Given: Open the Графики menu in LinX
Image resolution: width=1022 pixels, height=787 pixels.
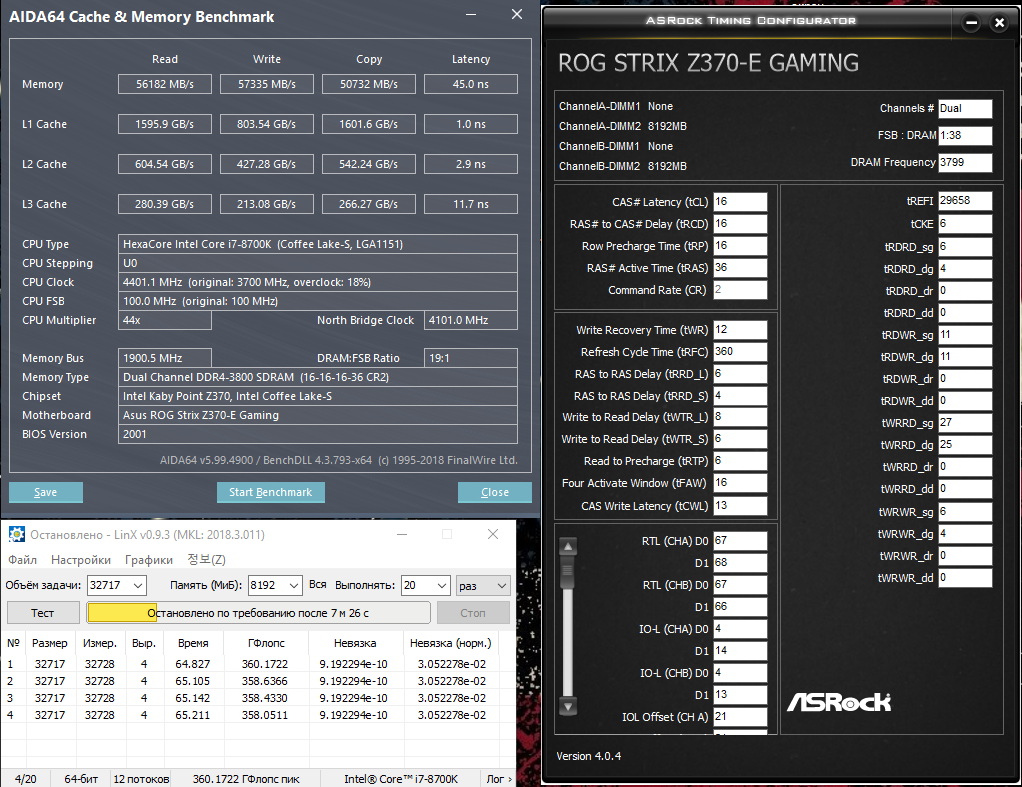Looking at the screenshot, I should pyautogui.click(x=149, y=559).
